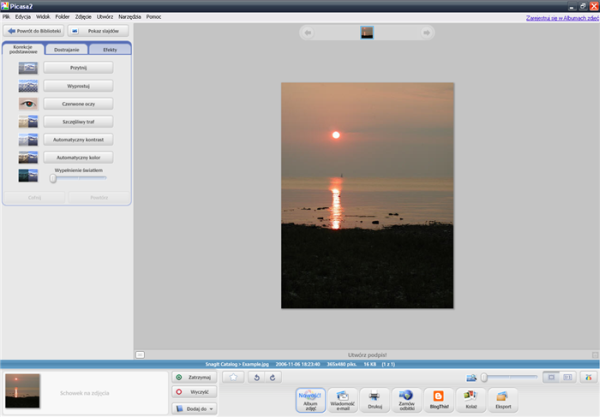Viewport: 600px width, 417px height.
Task: Click the Wypełnienie światłem slider handle
Action: pos(53,178)
